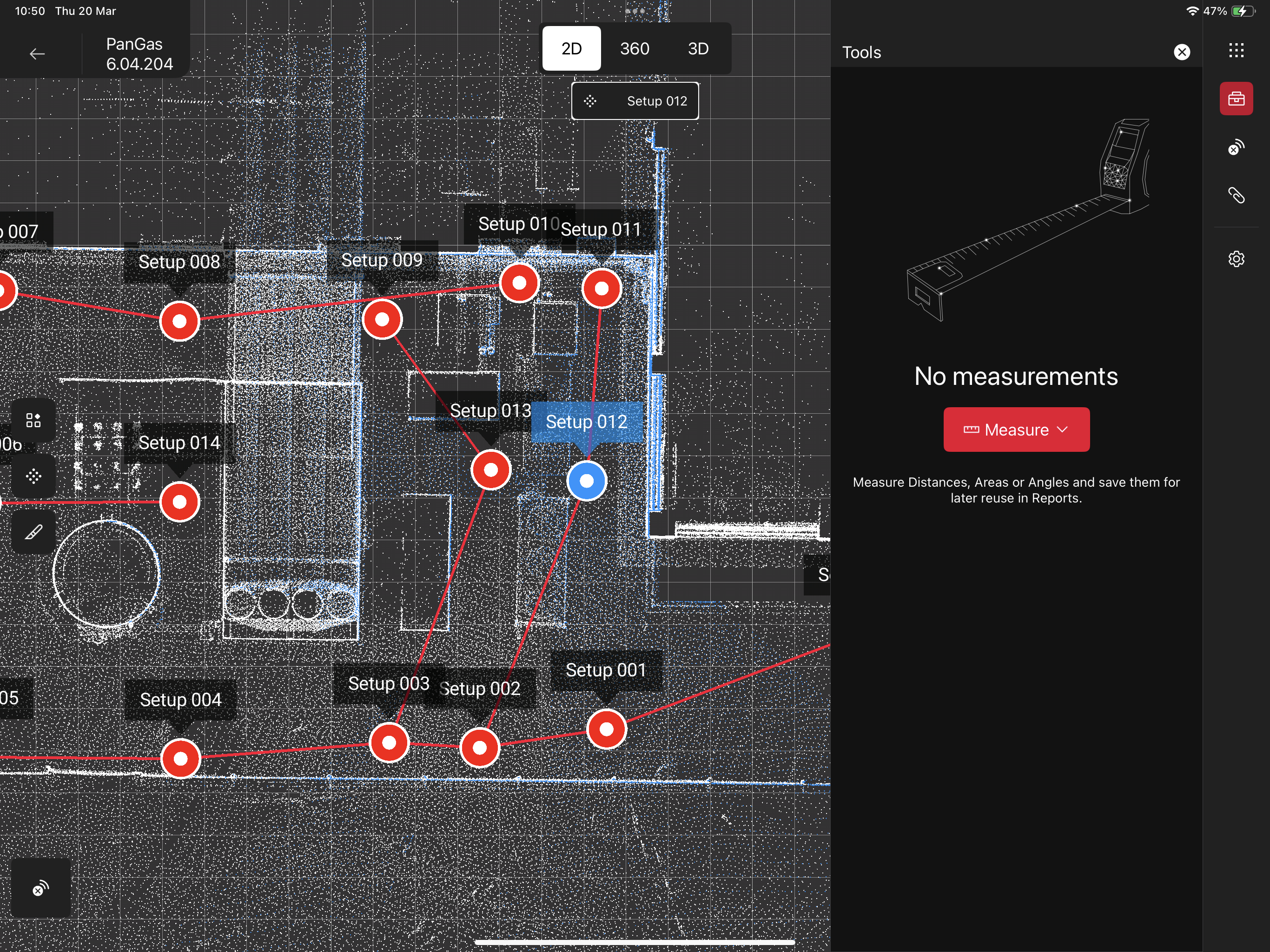Close the Tools panel
This screenshot has width=1270, height=952.
click(1182, 52)
